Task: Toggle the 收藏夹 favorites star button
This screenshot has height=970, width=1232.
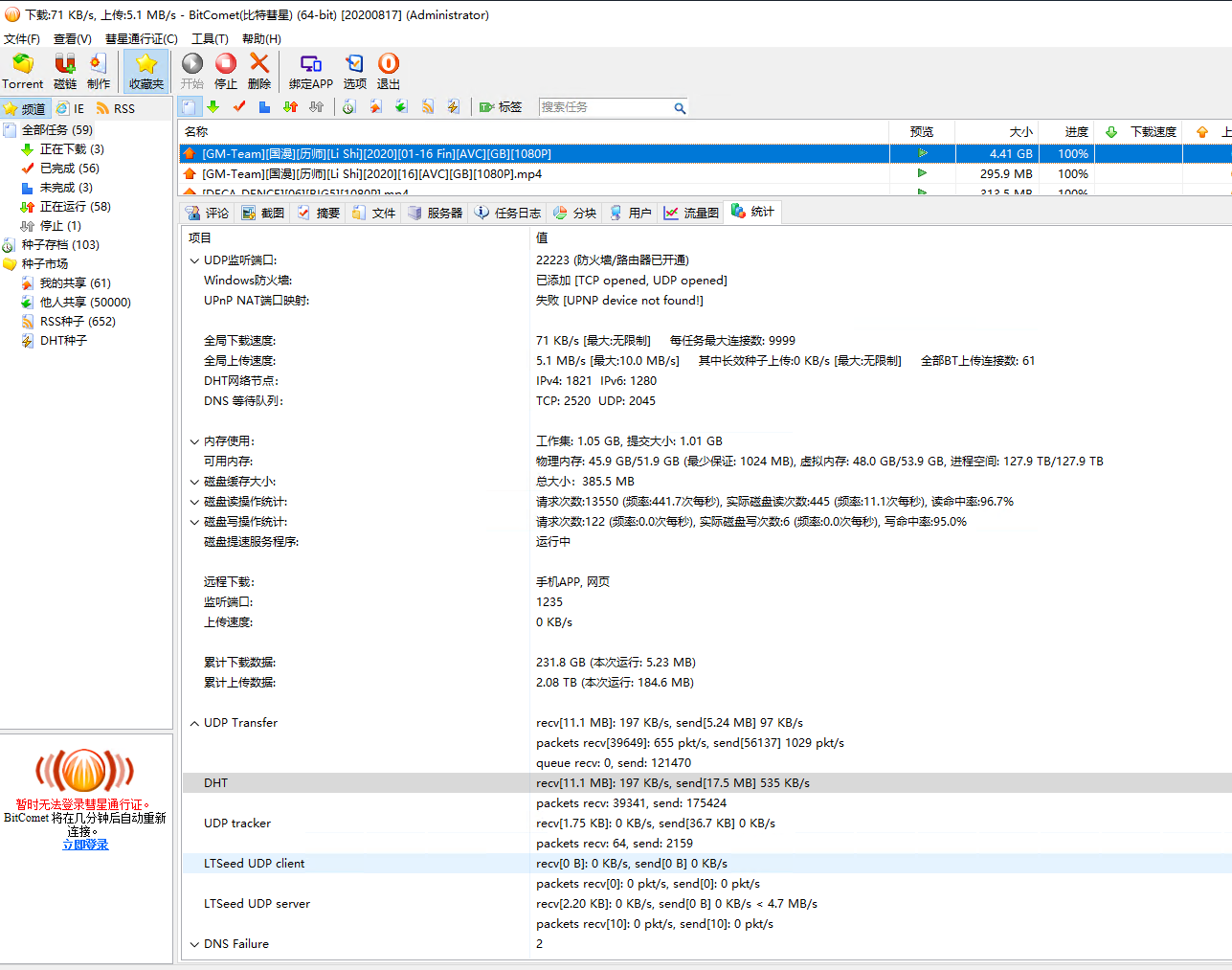Action: point(146,71)
